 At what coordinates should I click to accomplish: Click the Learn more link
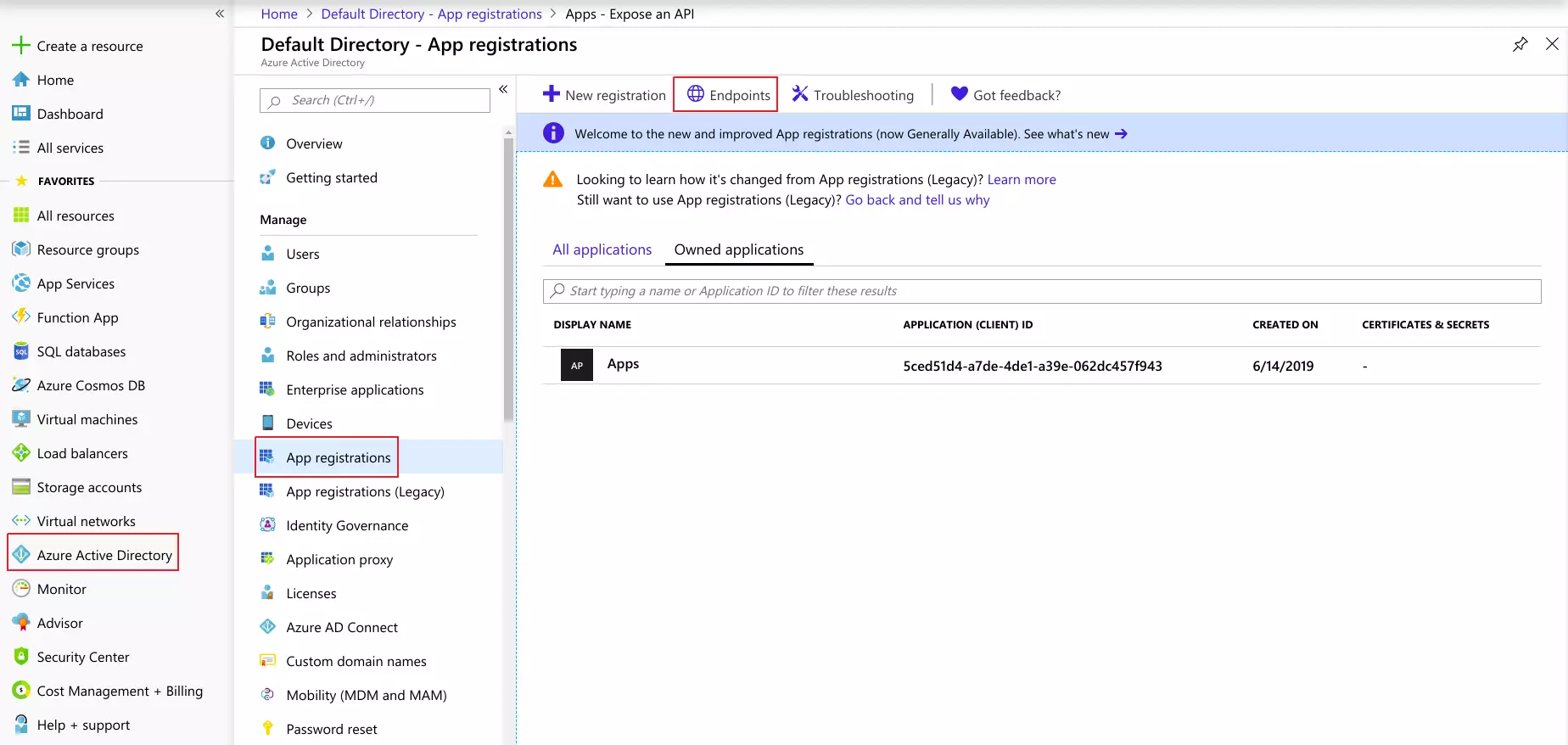[x=1022, y=179]
